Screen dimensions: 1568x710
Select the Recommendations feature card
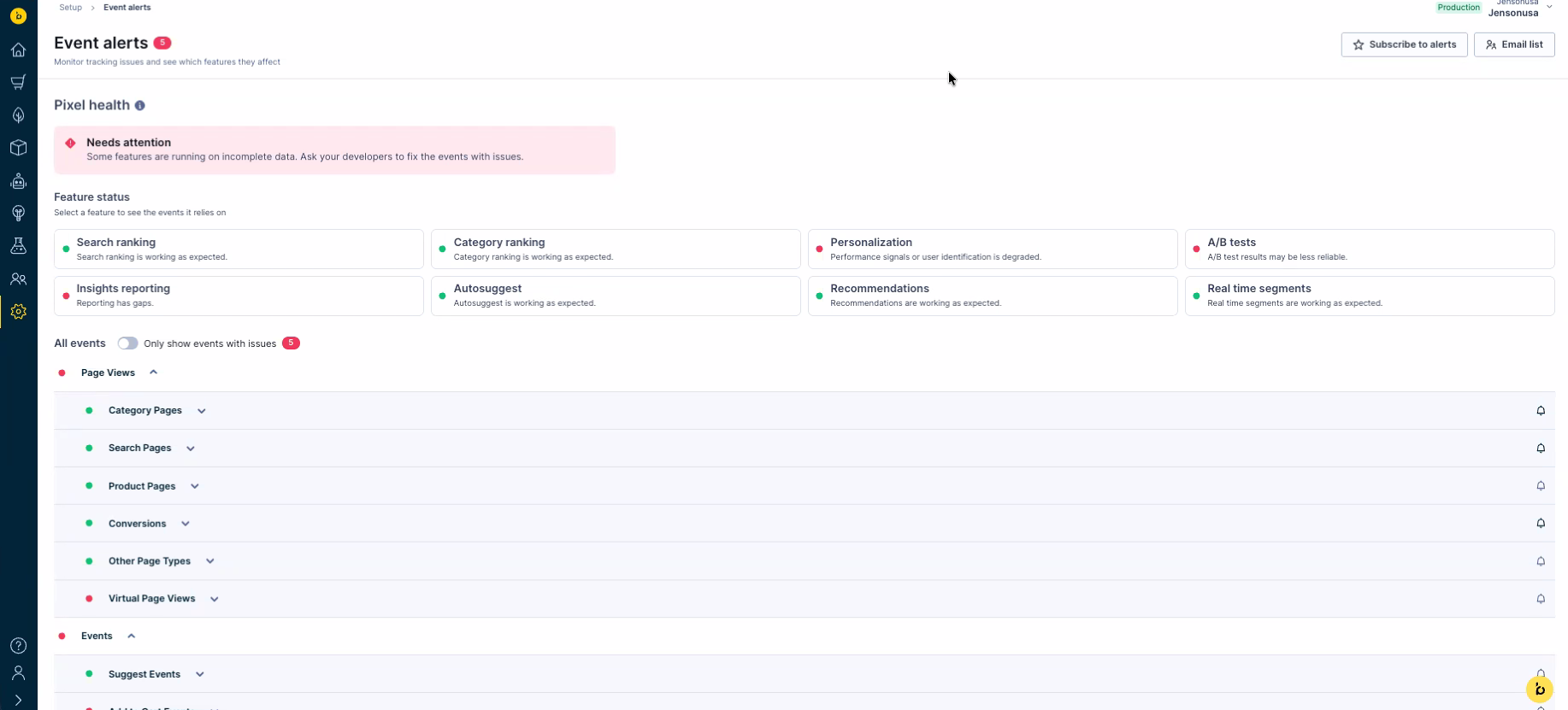(993, 296)
